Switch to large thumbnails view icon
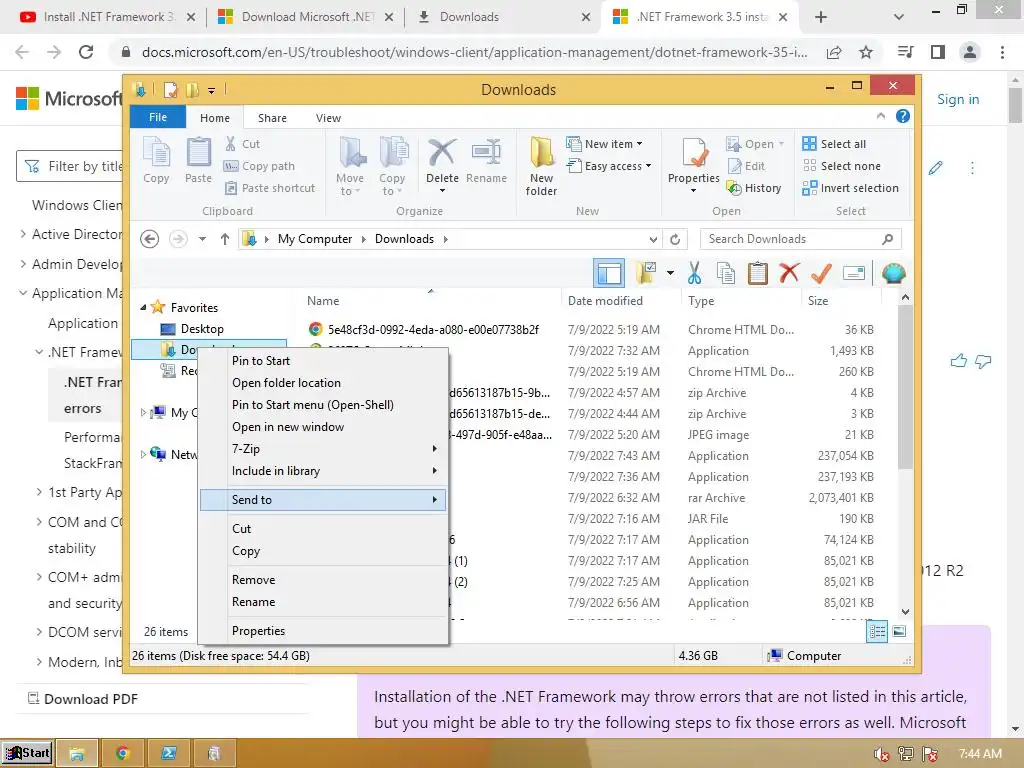This screenshot has width=1024, height=768. pos(899,631)
